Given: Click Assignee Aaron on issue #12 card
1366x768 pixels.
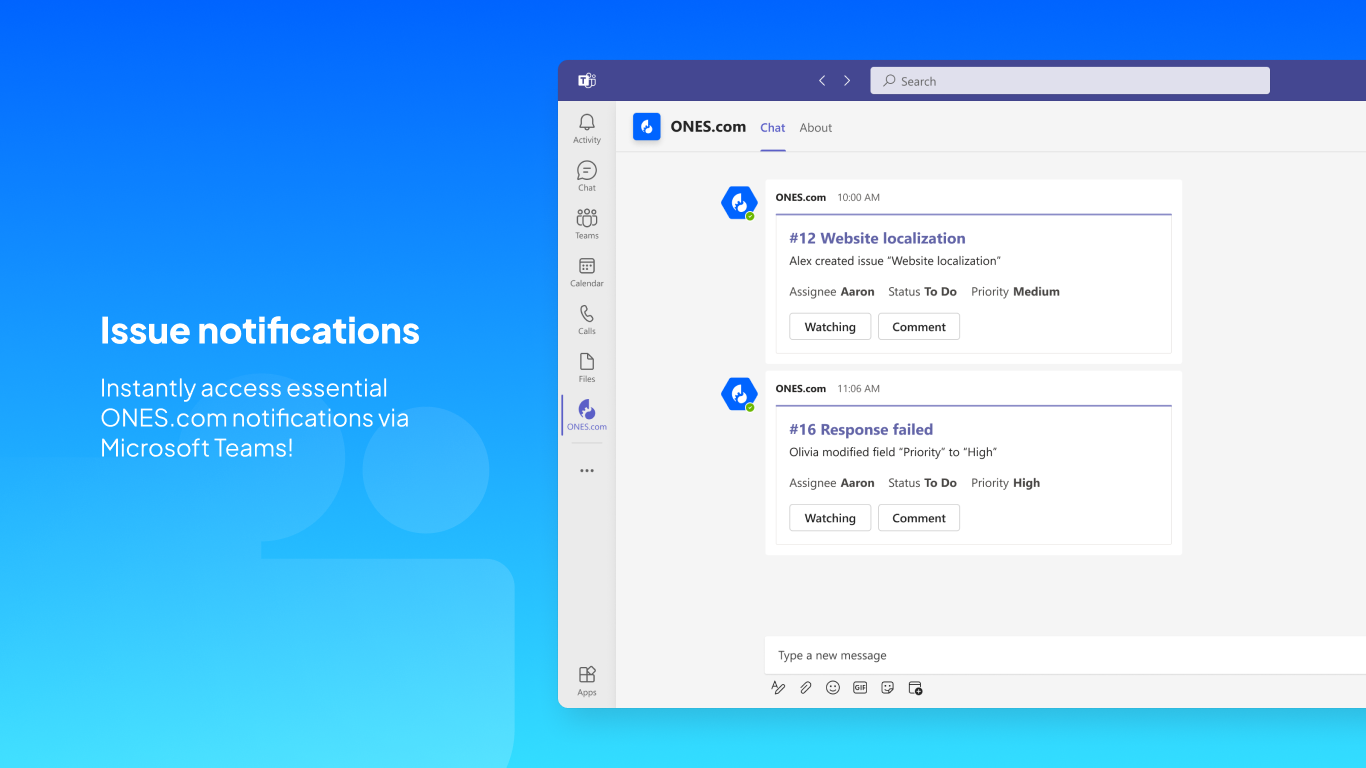Looking at the screenshot, I should [x=832, y=292].
